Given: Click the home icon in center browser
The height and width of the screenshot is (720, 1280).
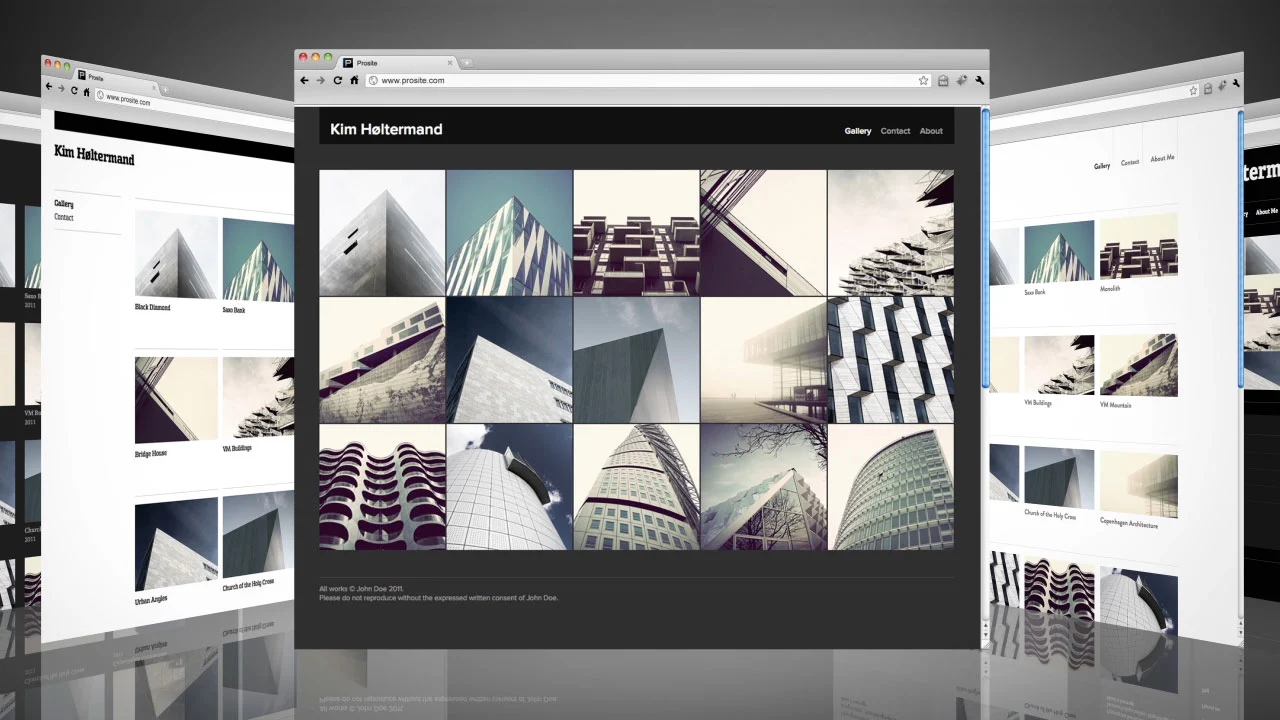Looking at the screenshot, I should click(354, 80).
